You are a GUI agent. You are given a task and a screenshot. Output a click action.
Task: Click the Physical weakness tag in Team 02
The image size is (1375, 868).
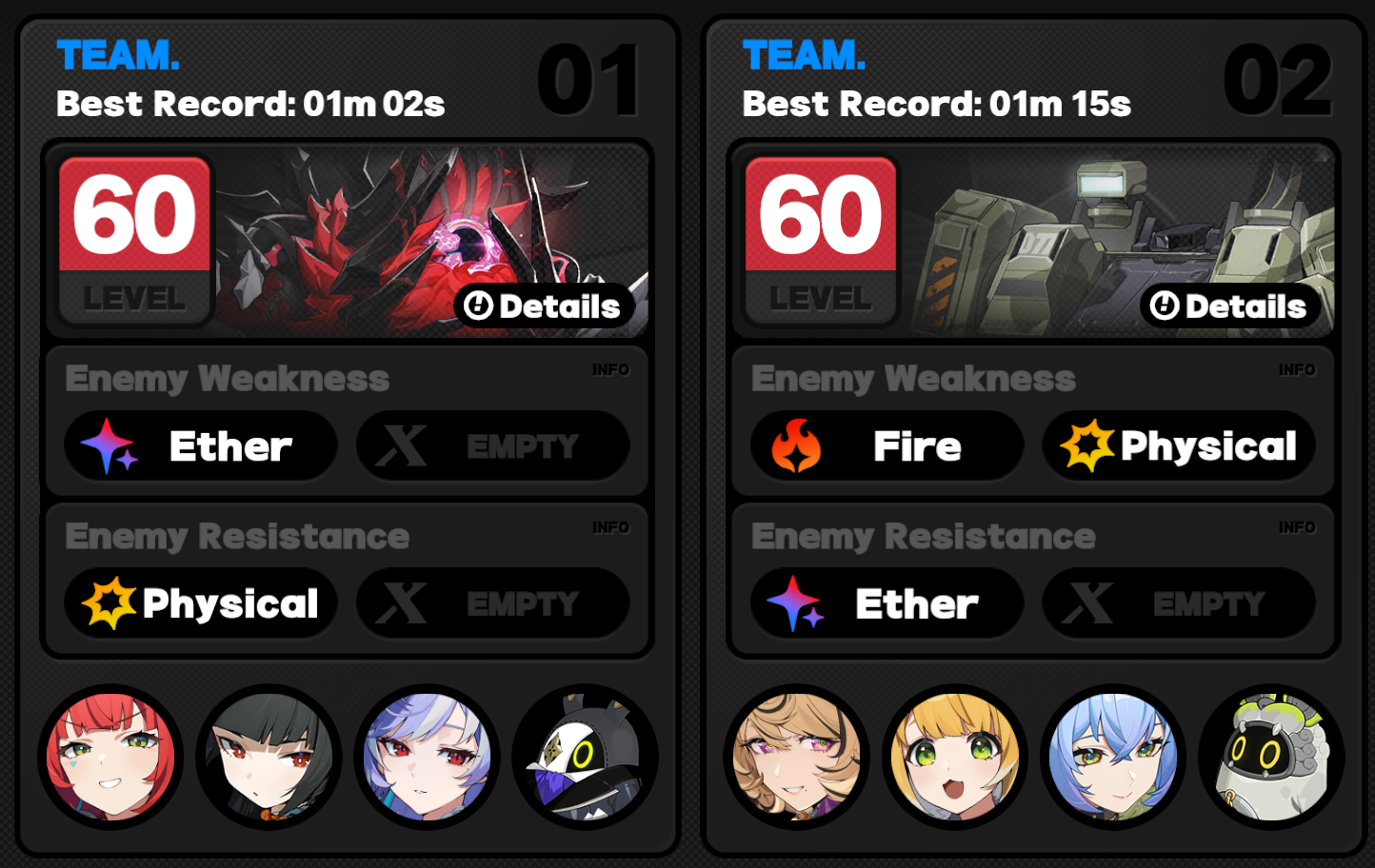click(1179, 445)
